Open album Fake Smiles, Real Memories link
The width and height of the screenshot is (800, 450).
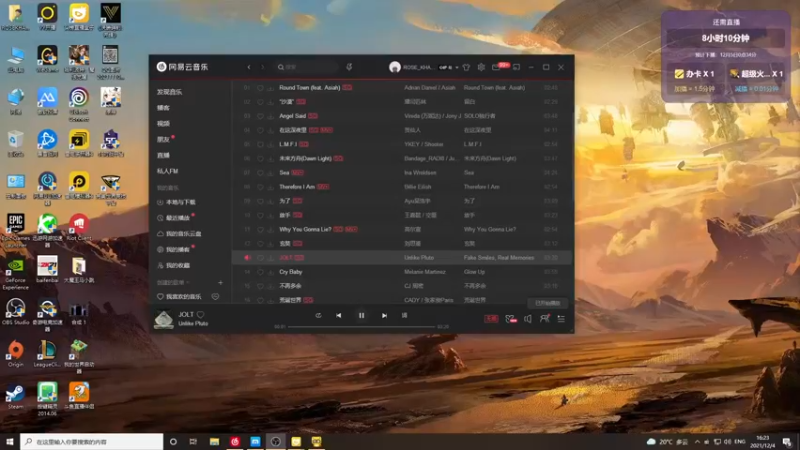pyautogui.click(x=498, y=258)
